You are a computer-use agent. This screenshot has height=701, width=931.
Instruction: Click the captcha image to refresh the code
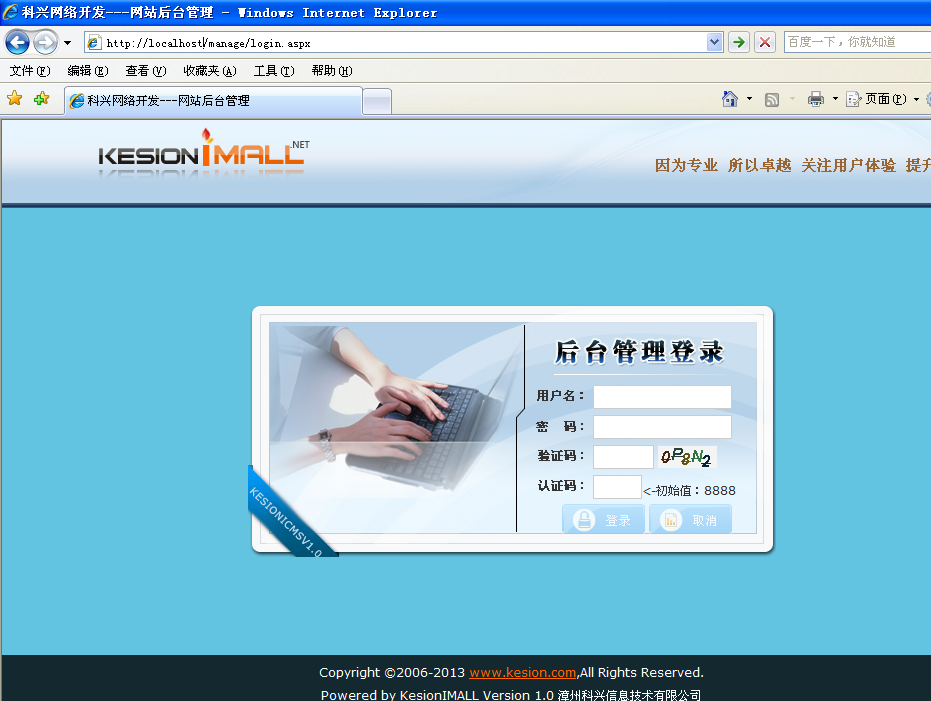tap(685, 458)
